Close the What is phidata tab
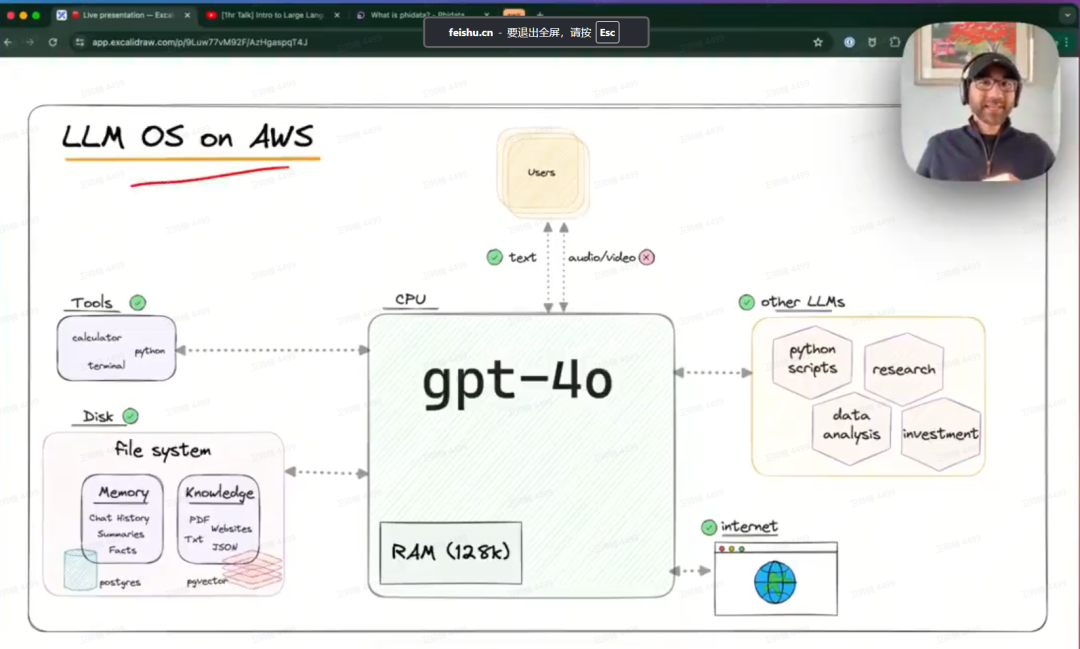Image resolution: width=1080 pixels, height=649 pixels. click(x=486, y=14)
